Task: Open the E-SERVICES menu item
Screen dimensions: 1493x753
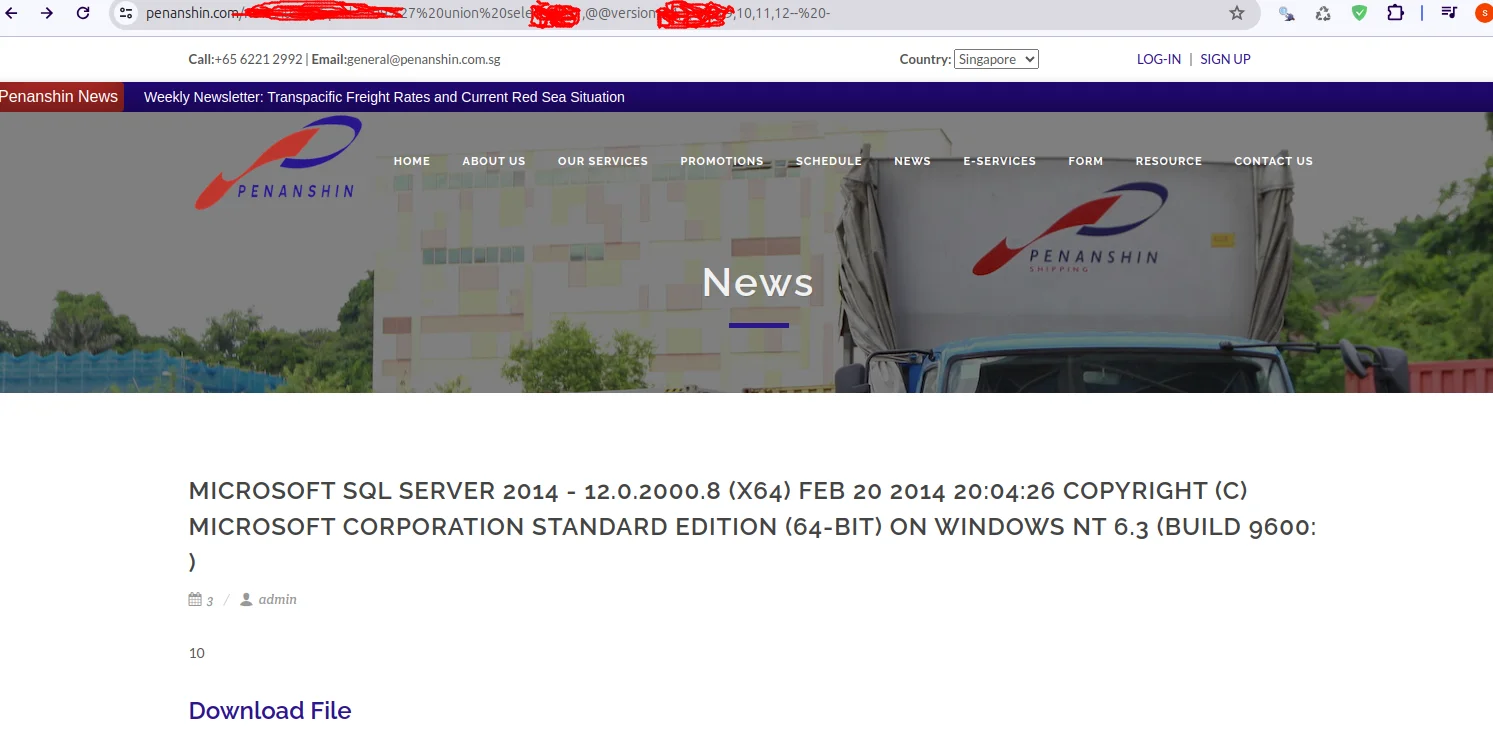Action: [1000, 161]
